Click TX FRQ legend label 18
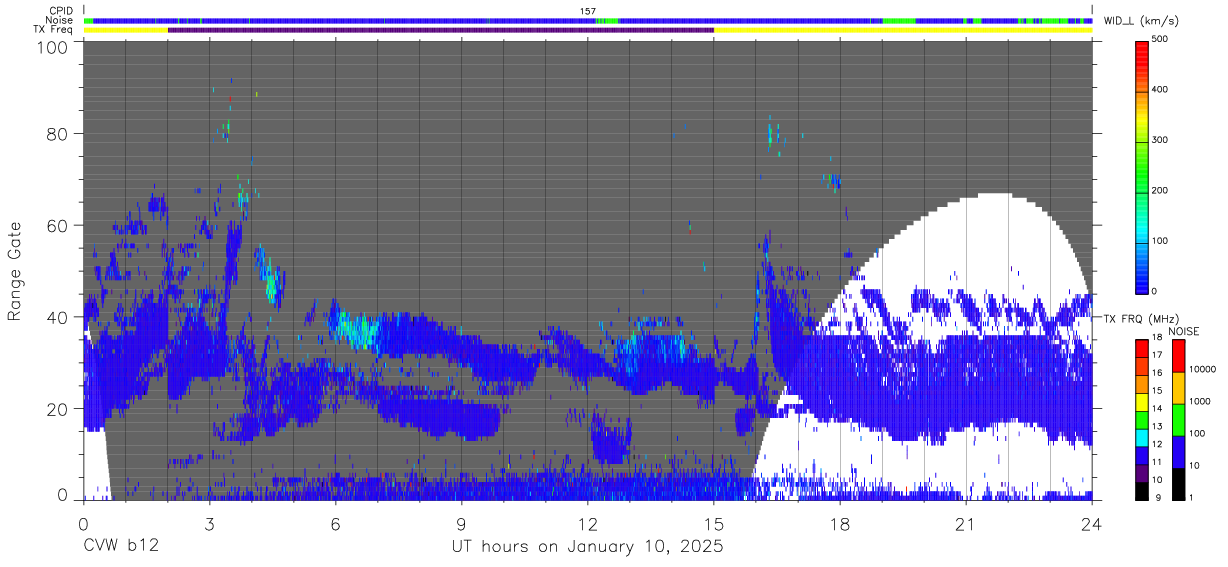The image size is (1228, 567). click(1156, 338)
